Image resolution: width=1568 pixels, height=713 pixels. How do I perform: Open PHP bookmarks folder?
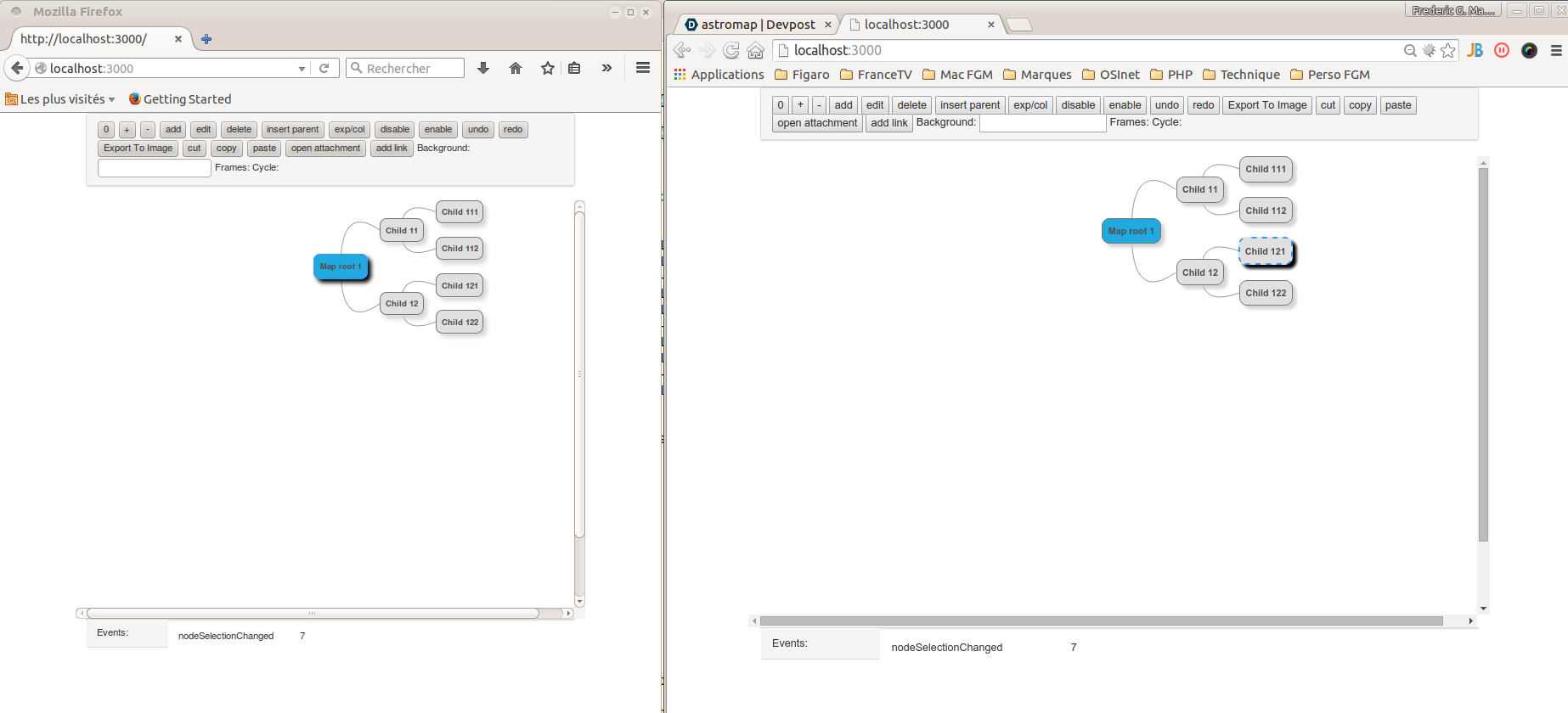coord(1171,75)
